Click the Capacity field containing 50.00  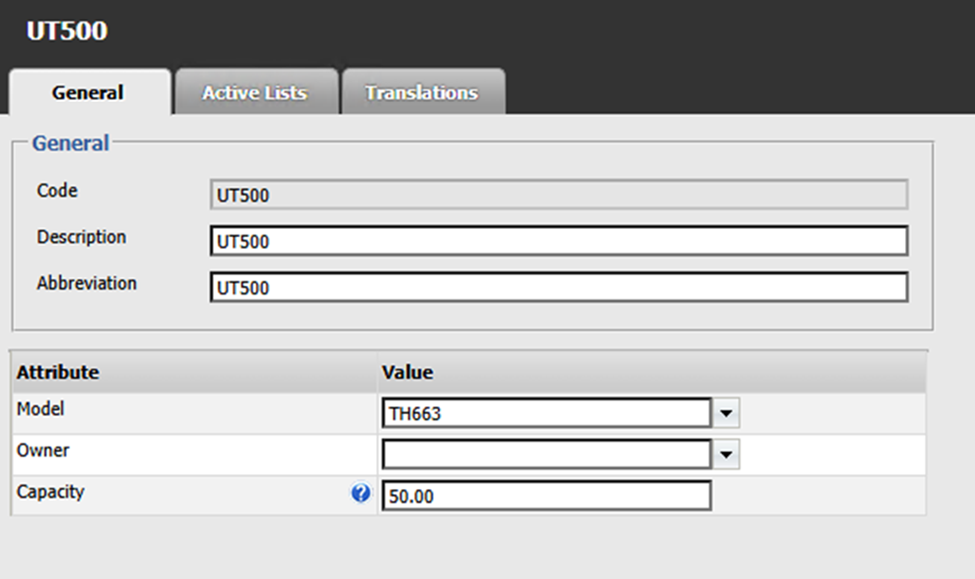546,496
